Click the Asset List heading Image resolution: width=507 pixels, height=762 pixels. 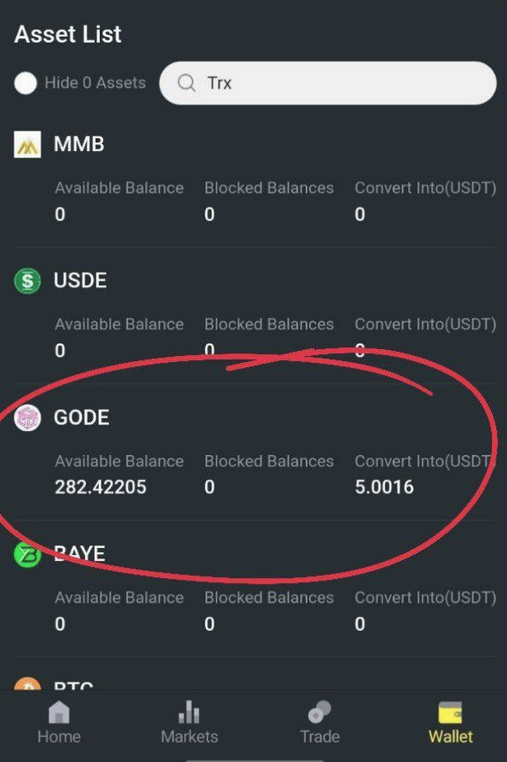68,35
